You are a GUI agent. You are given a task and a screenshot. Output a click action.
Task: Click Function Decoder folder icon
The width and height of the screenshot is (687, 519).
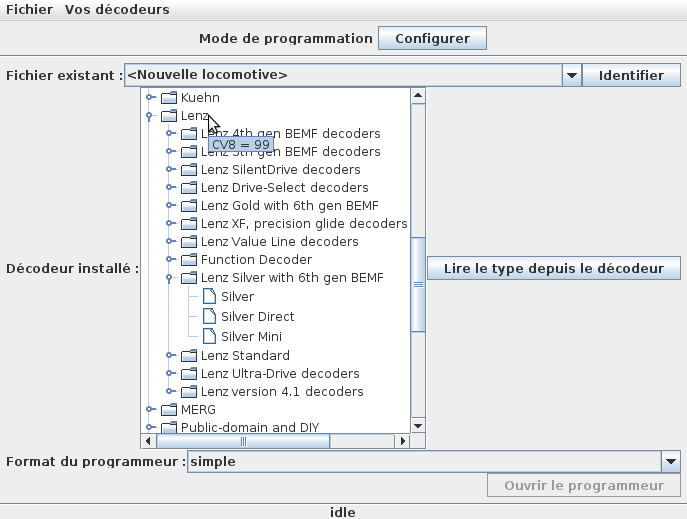(189, 259)
